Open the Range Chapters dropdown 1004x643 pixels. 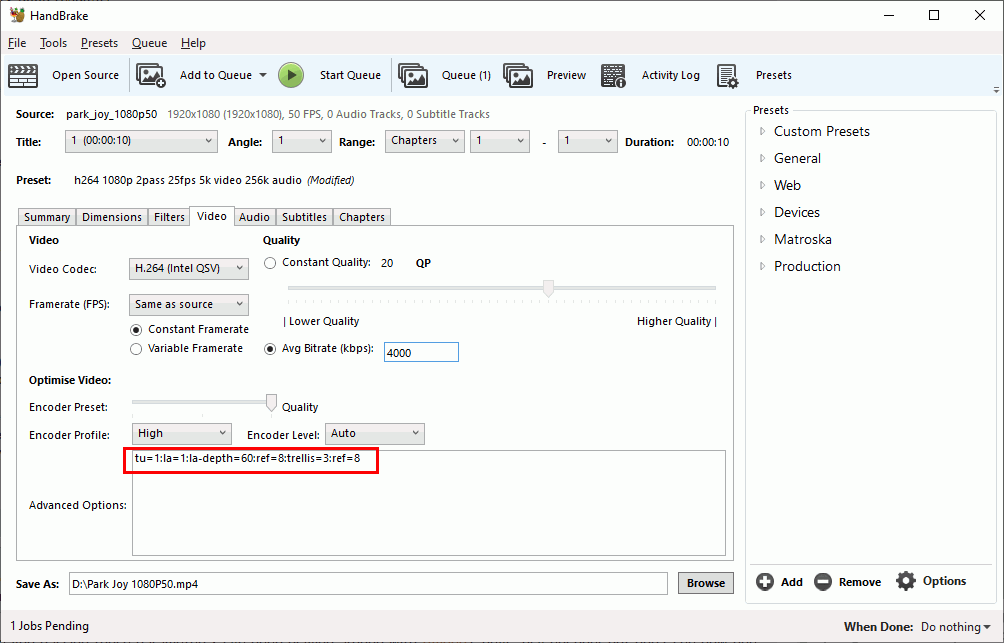(425, 142)
